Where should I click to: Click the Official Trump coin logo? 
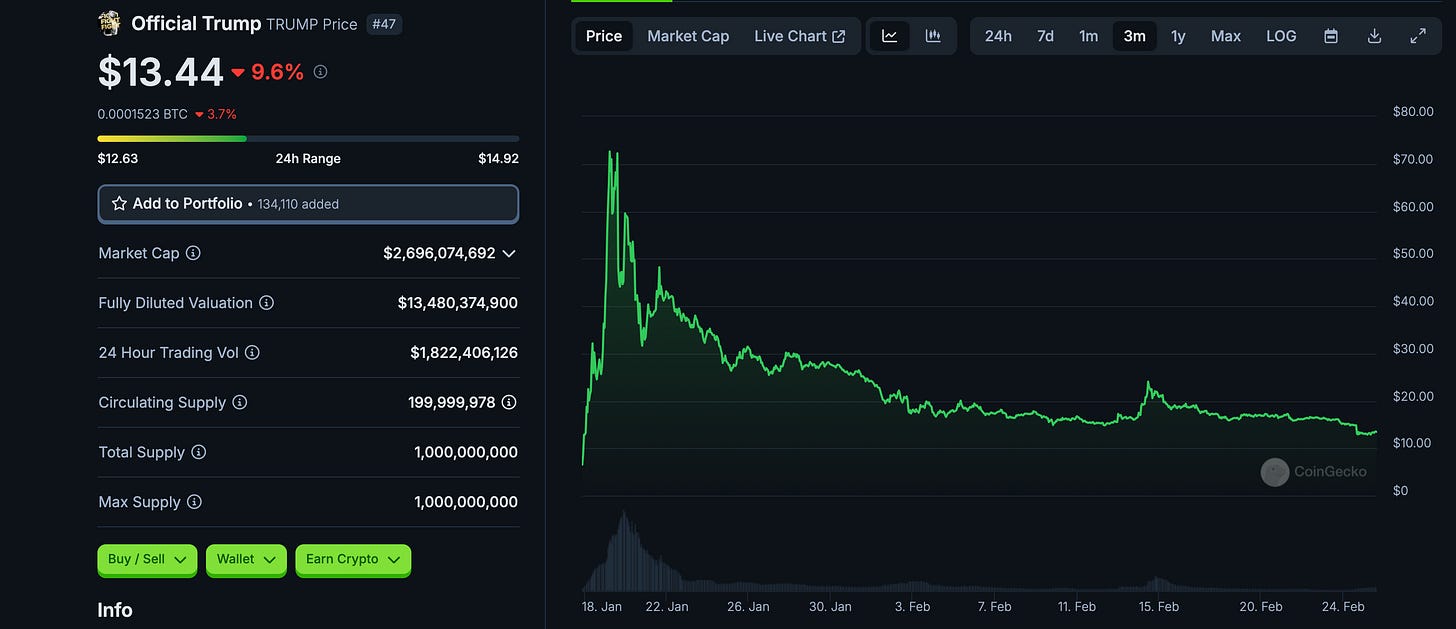click(x=110, y=23)
